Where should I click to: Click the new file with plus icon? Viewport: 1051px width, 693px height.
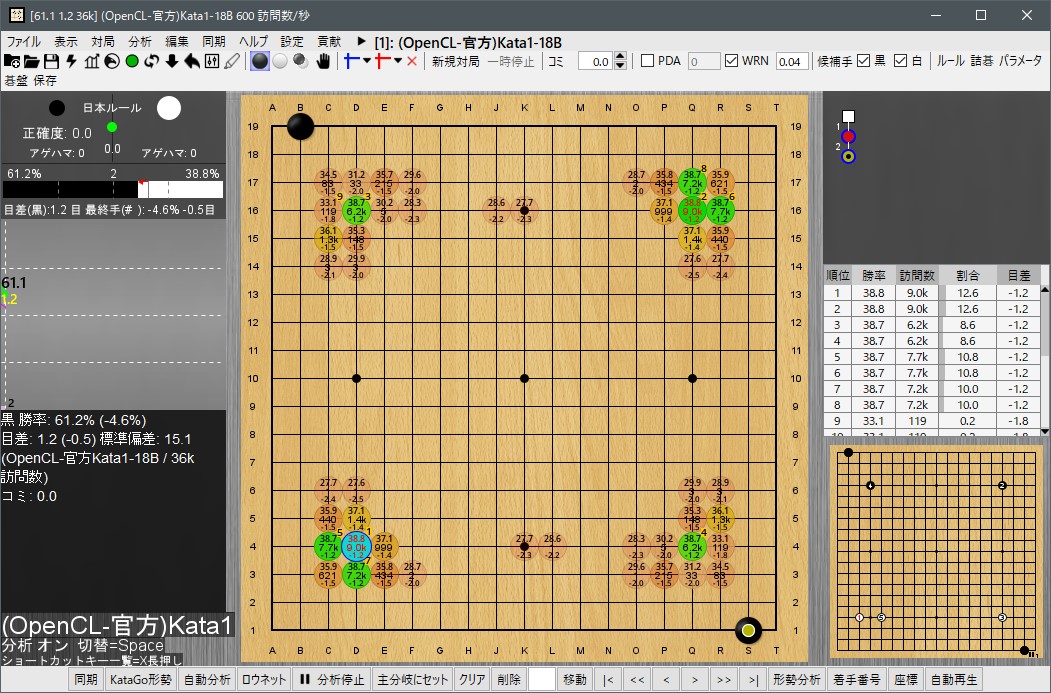[11, 61]
